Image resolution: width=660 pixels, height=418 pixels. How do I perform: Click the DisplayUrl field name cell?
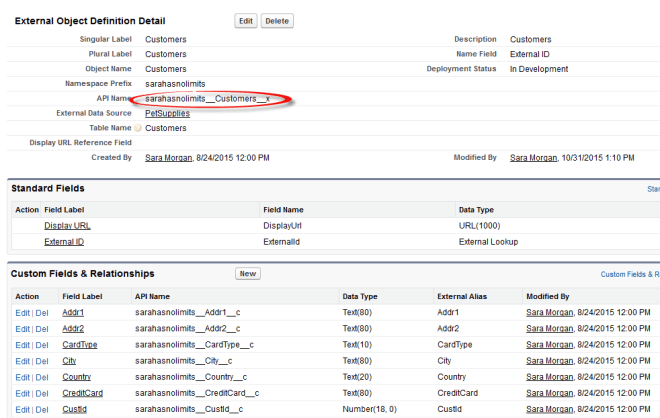[282, 226]
